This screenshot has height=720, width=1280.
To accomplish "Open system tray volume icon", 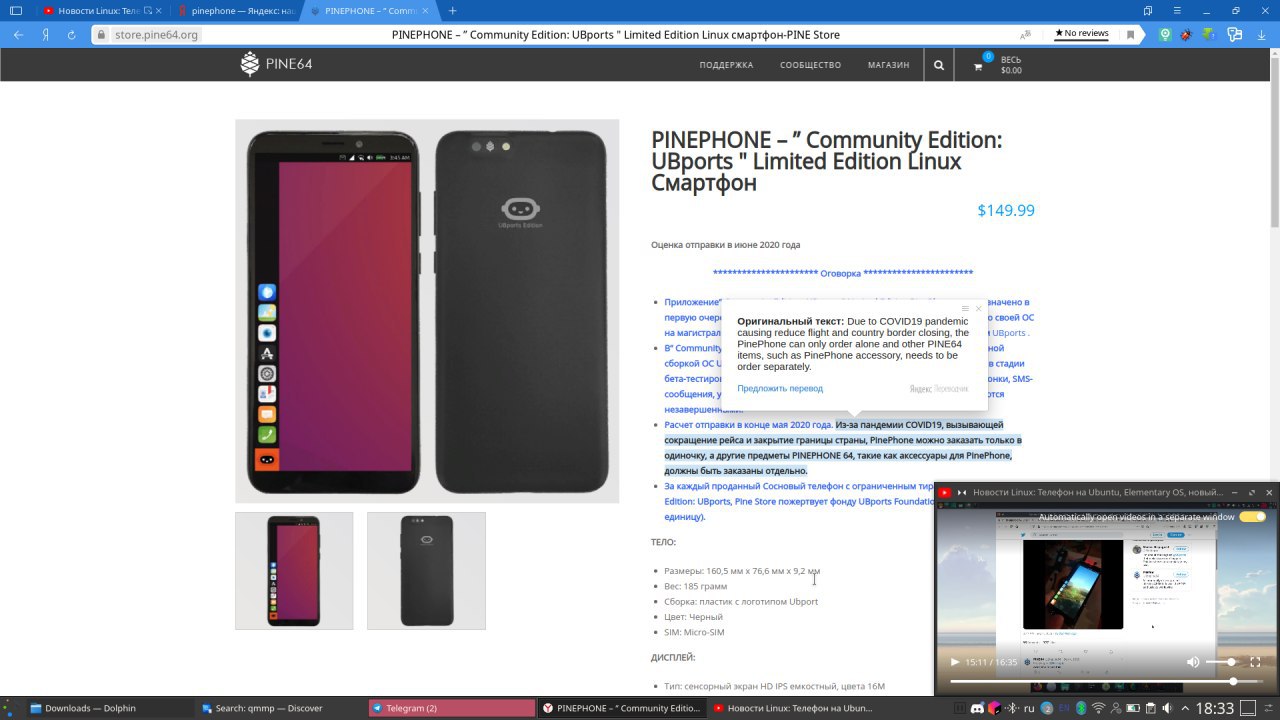I will (1166, 708).
